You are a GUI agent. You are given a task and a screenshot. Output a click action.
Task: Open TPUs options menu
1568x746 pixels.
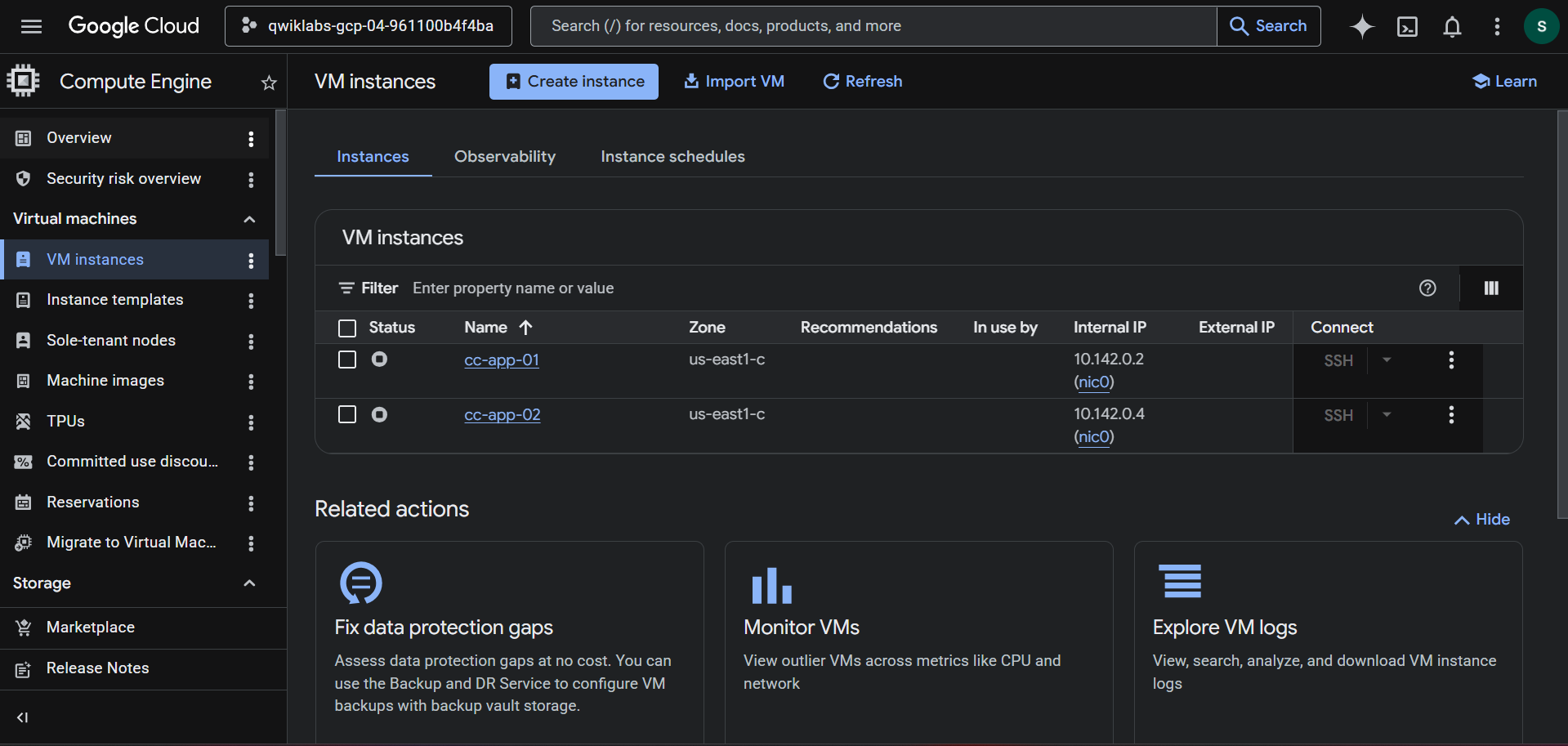[251, 422]
